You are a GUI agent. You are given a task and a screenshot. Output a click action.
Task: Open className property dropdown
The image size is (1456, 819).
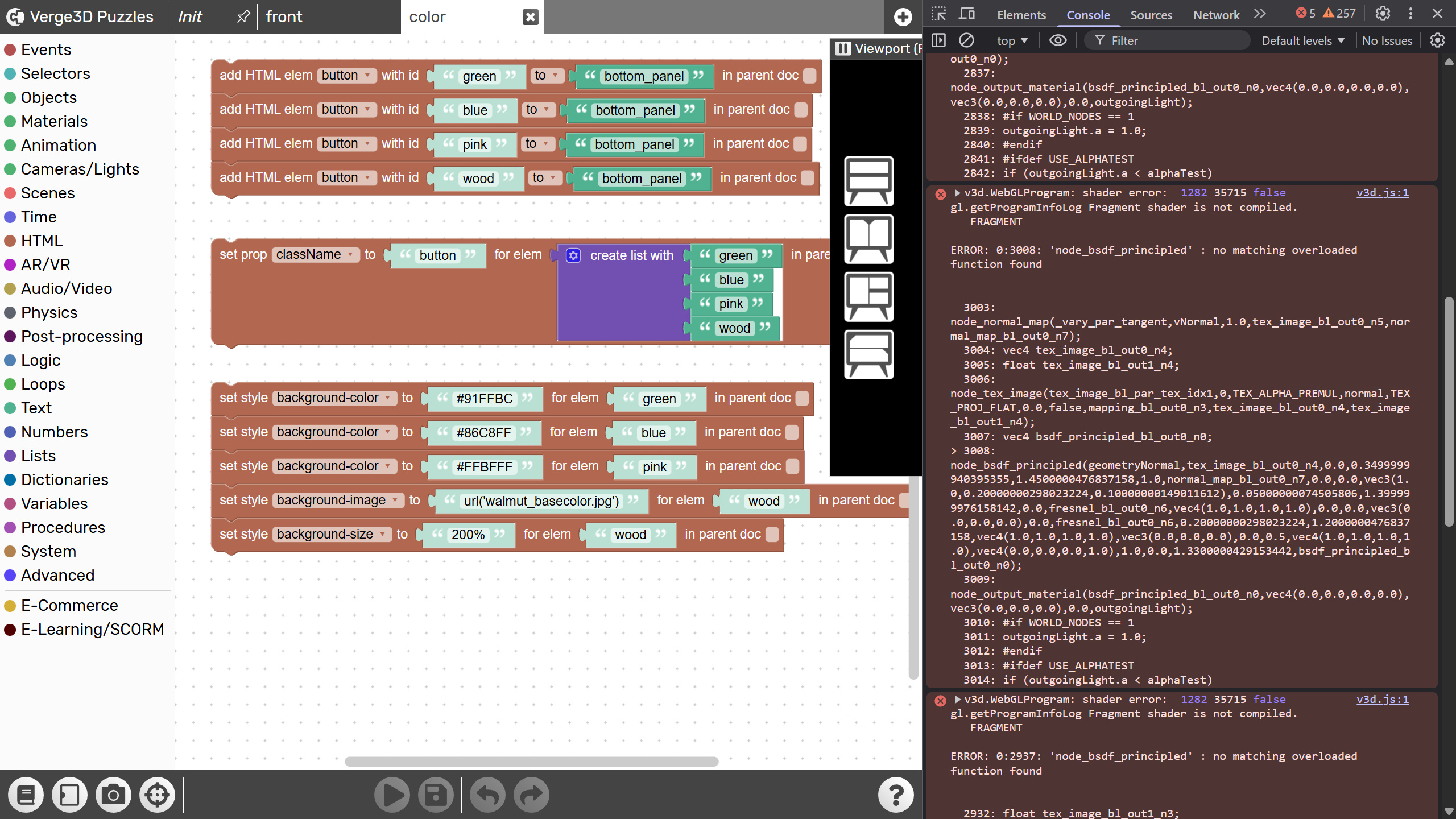tap(315, 255)
